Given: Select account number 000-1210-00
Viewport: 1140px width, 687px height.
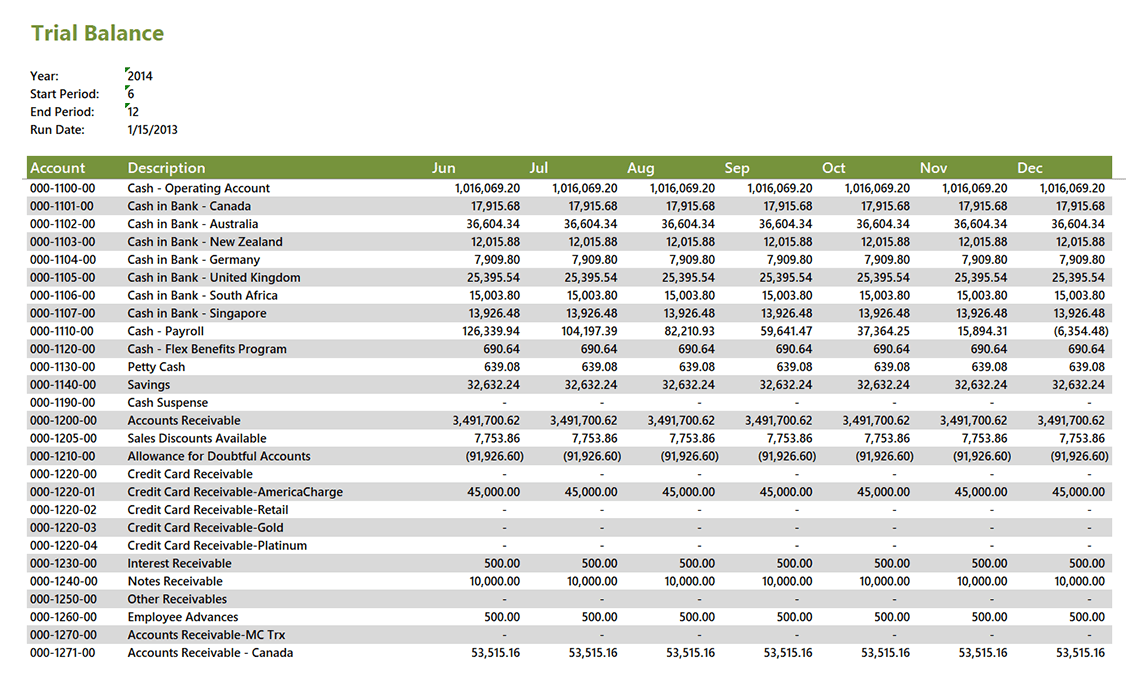Looking at the screenshot, I should 63,457.
